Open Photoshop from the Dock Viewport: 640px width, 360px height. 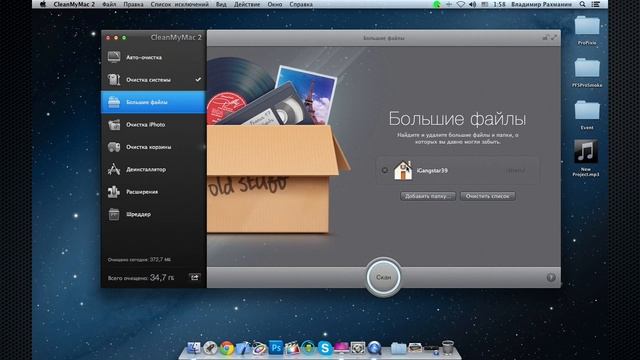[276, 348]
